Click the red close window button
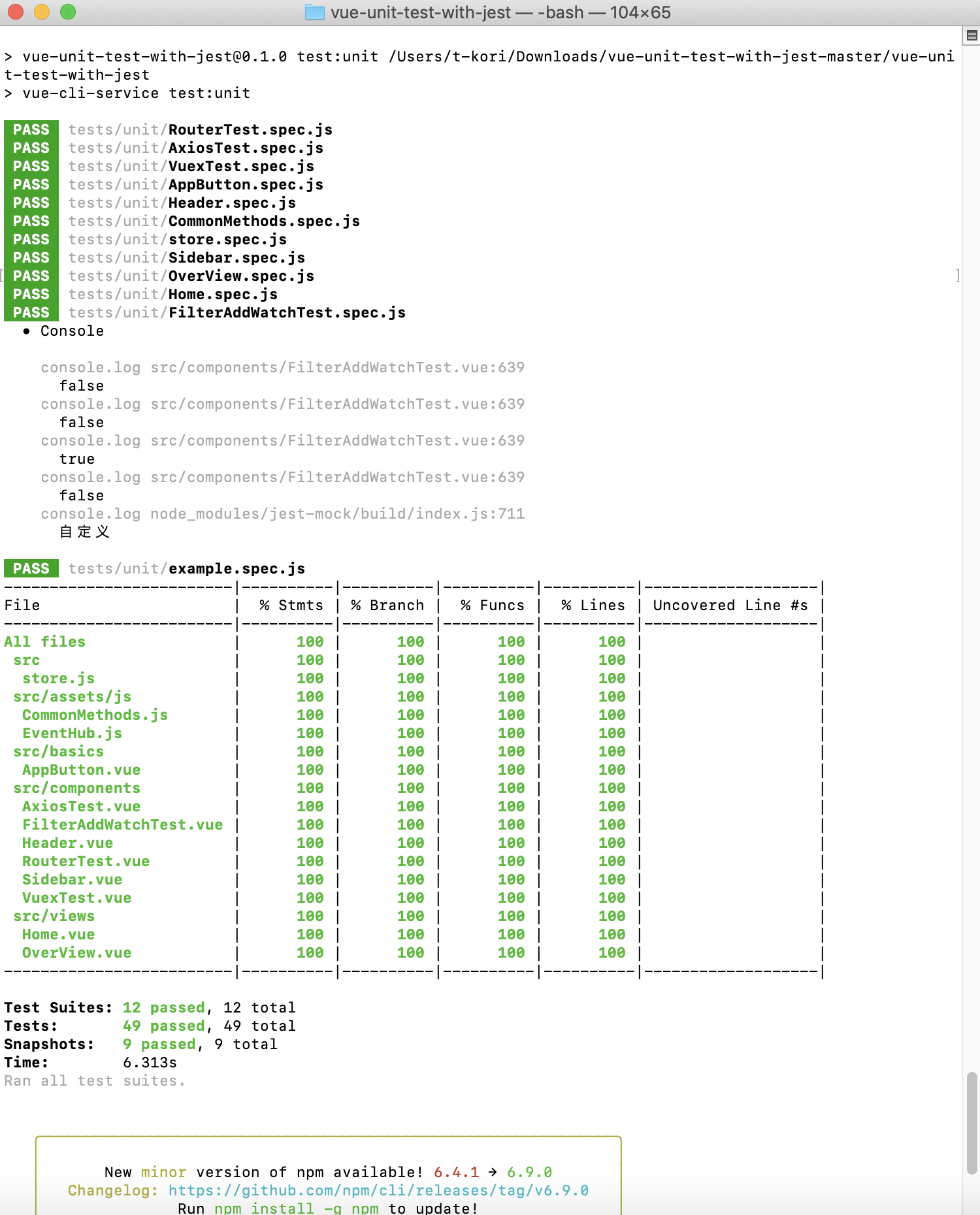 pos(16,12)
